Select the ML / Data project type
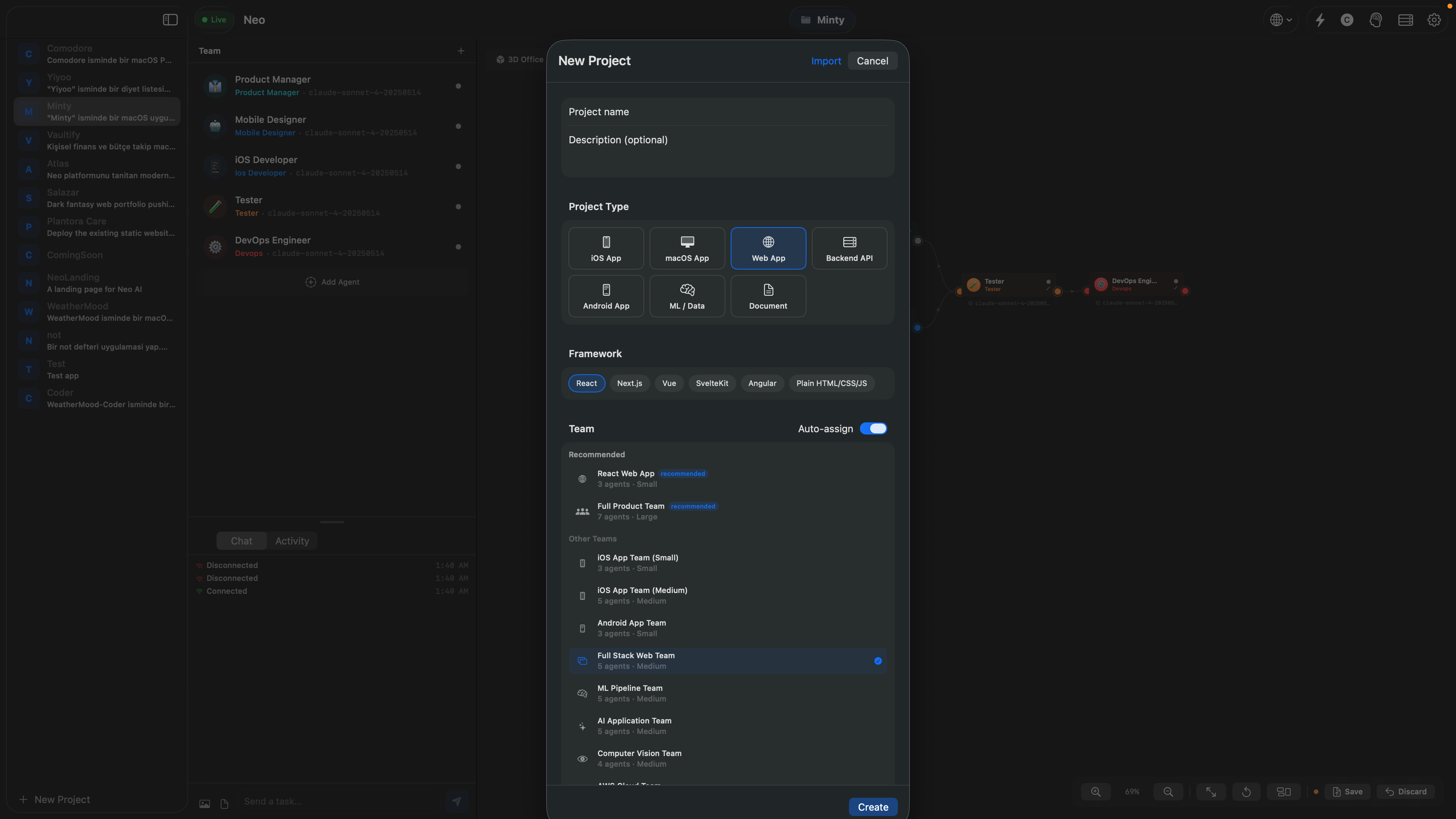 tap(687, 296)
